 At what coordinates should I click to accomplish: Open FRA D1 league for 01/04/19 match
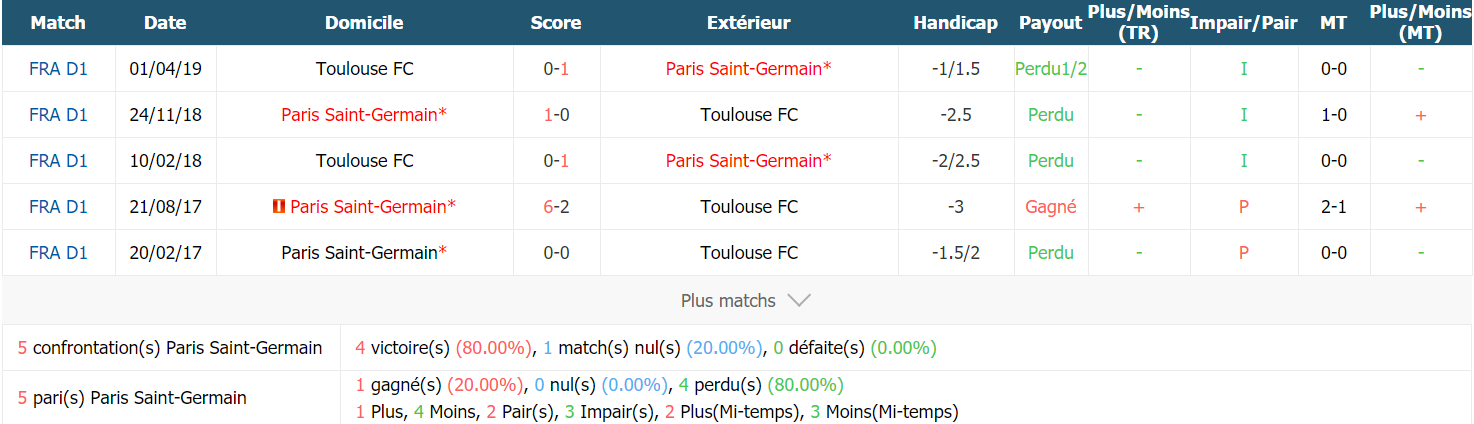[x=59, y=69]
